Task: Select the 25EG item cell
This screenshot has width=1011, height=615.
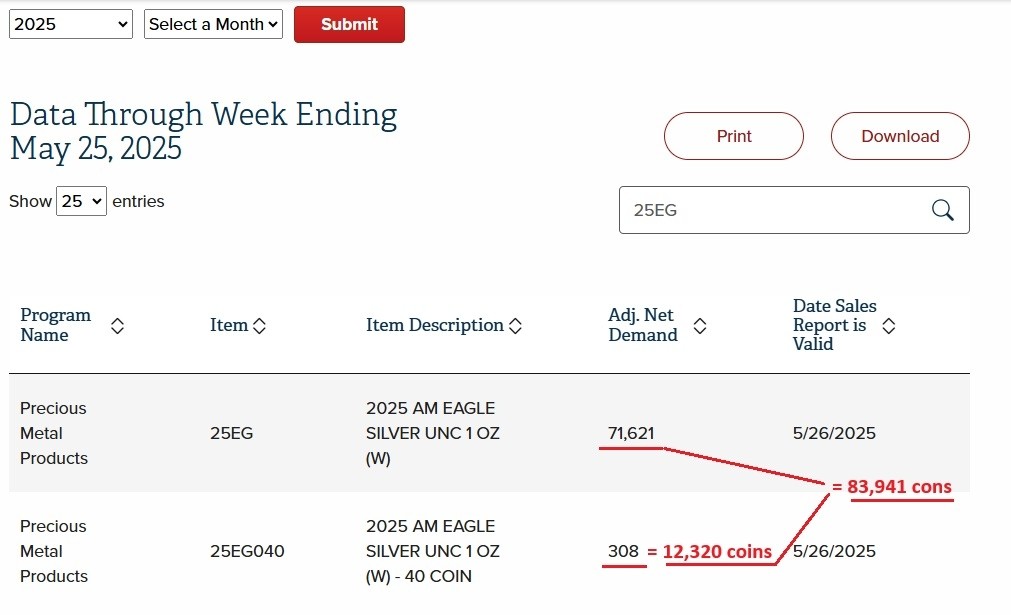Action: pyautogui.click(x=231, y=433)
